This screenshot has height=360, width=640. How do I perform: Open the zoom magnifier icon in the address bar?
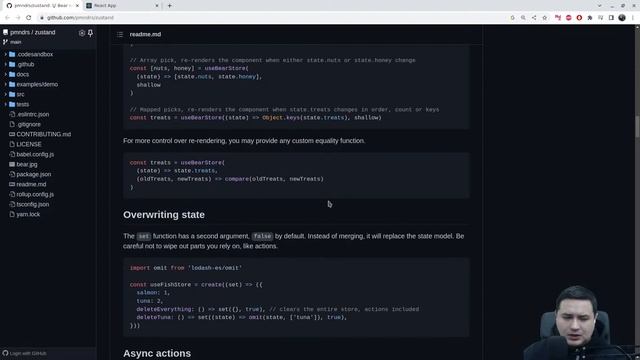(523, 18)
